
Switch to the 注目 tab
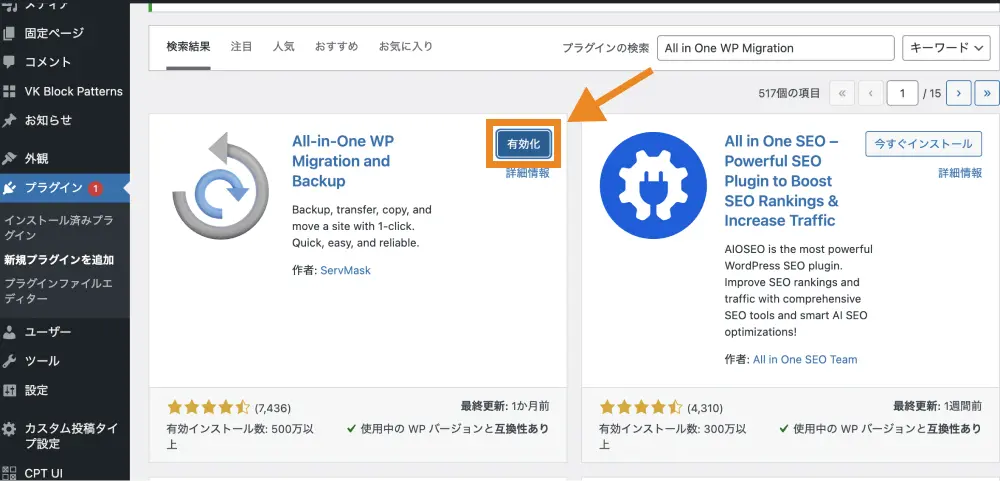[x=242, y=47]
